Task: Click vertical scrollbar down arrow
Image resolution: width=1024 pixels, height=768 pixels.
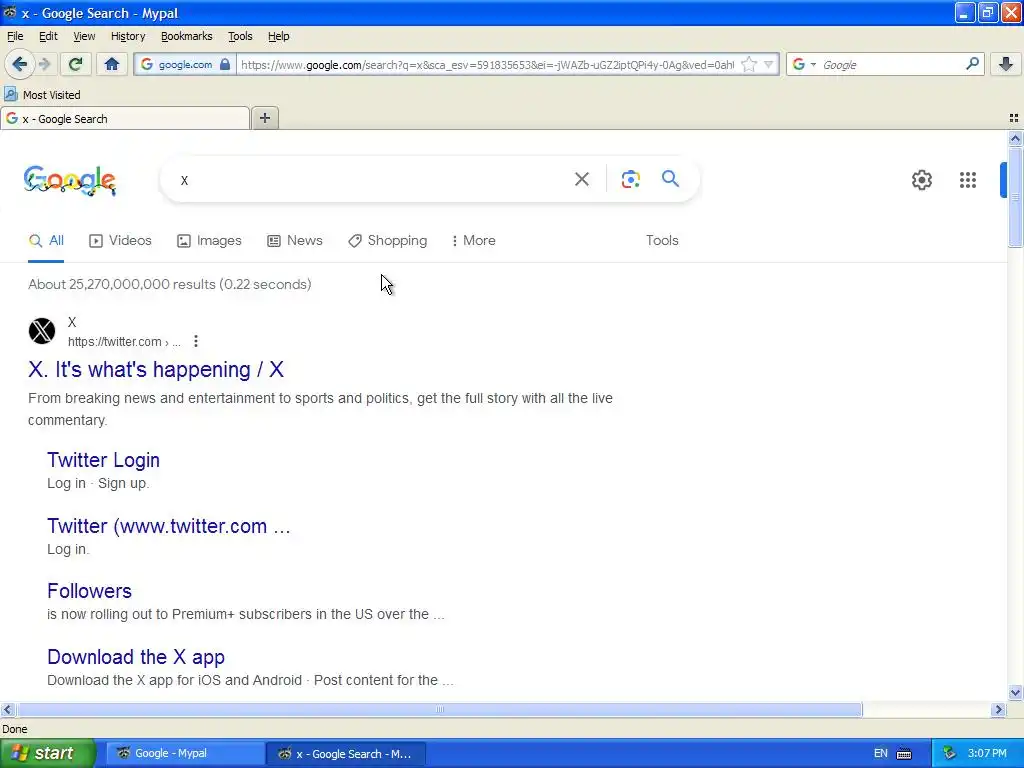Action: pyautogui.click(x=1015, y=692)
